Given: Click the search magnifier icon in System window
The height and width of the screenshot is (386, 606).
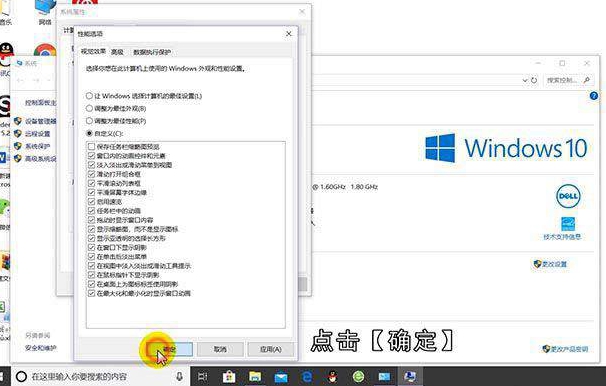Looking at the screenshot, I should coord(587,80).
